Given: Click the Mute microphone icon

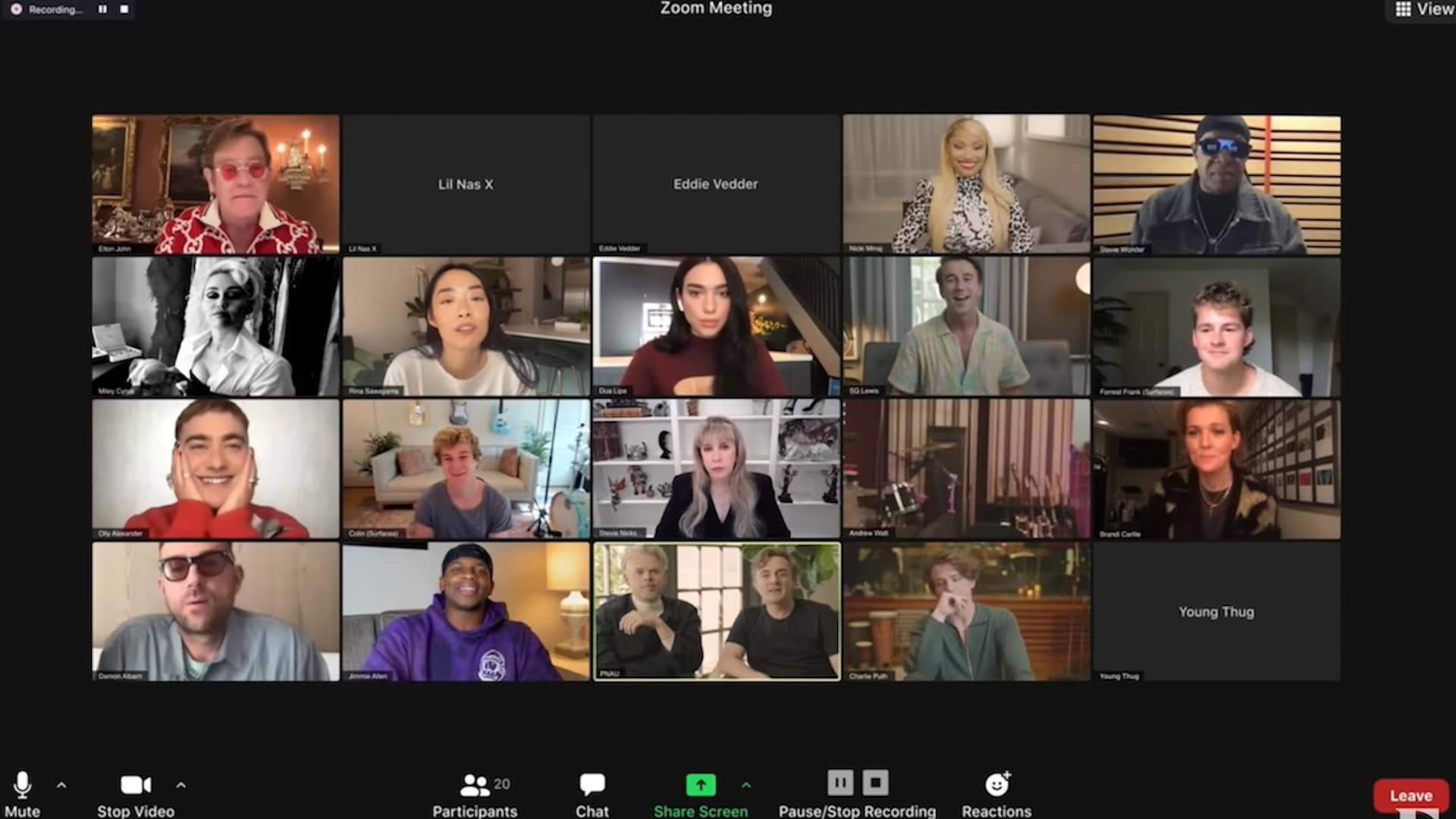Looking at the screenshot, I should pyautogui.click(x=22, y=786).
